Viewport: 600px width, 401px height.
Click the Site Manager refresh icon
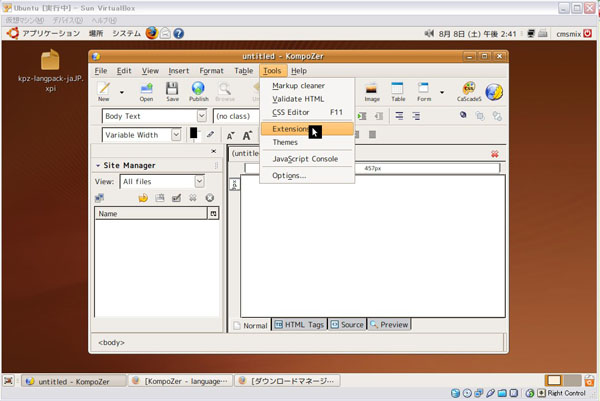click(143, 198)
